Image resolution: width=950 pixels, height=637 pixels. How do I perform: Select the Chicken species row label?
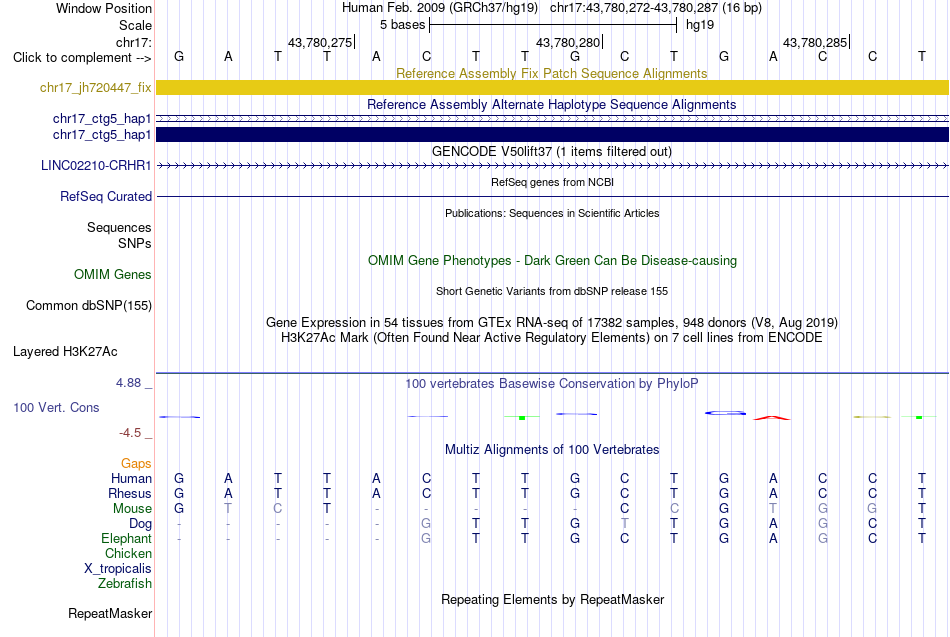tap(128, 553)
